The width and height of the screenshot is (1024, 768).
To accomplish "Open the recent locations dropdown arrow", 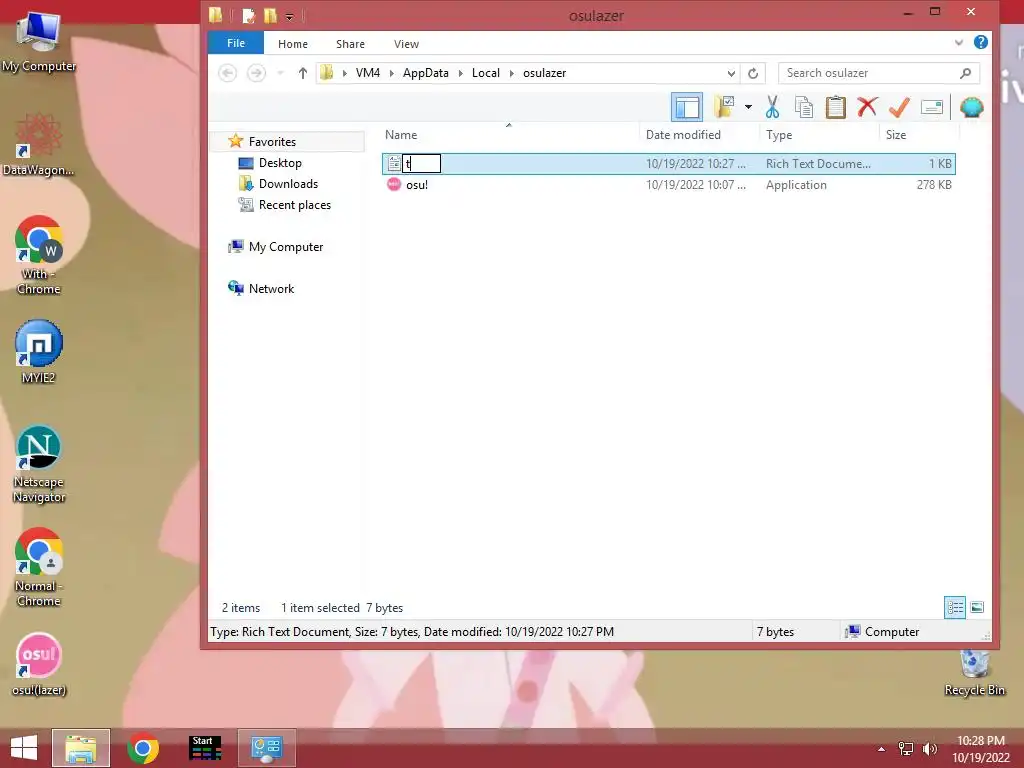I will click(281, 73).
